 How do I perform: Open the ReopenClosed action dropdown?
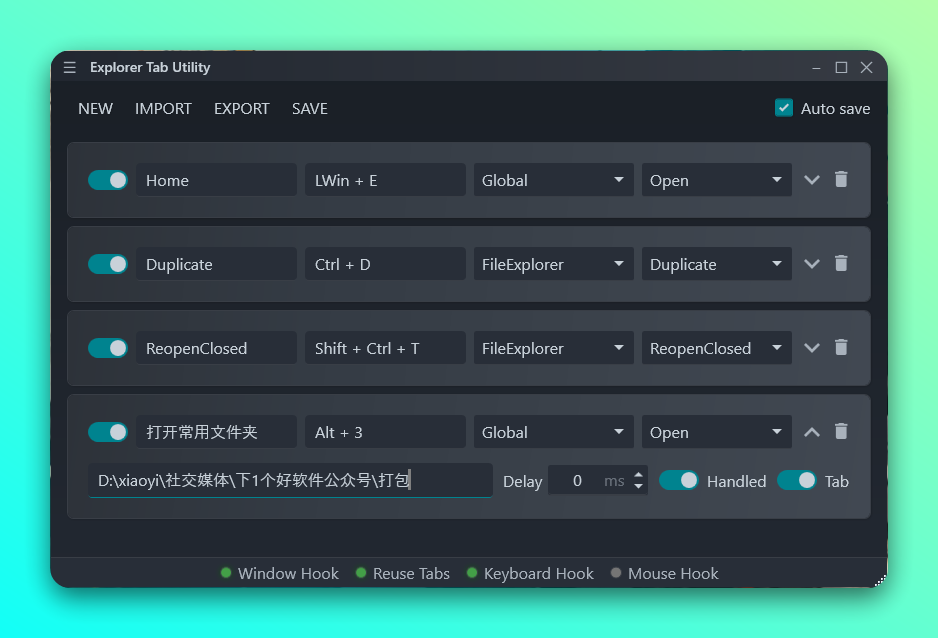click(716, 348)
